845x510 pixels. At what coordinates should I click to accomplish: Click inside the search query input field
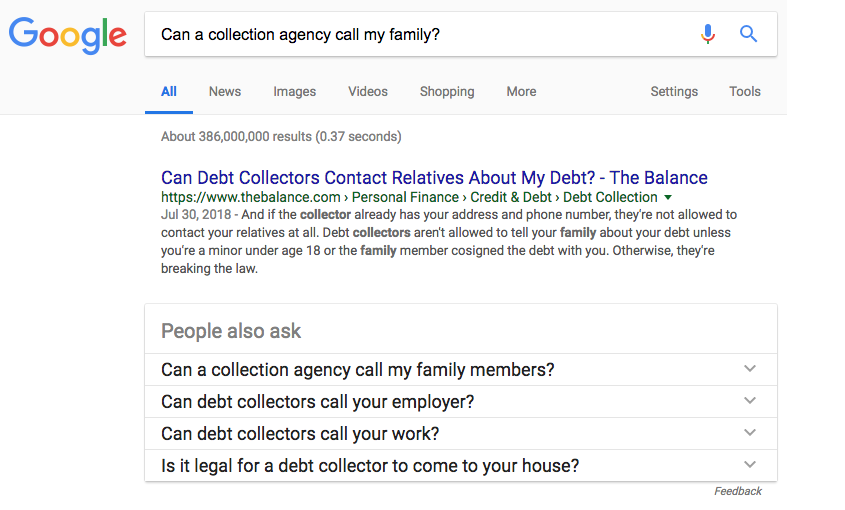(420, 35)
